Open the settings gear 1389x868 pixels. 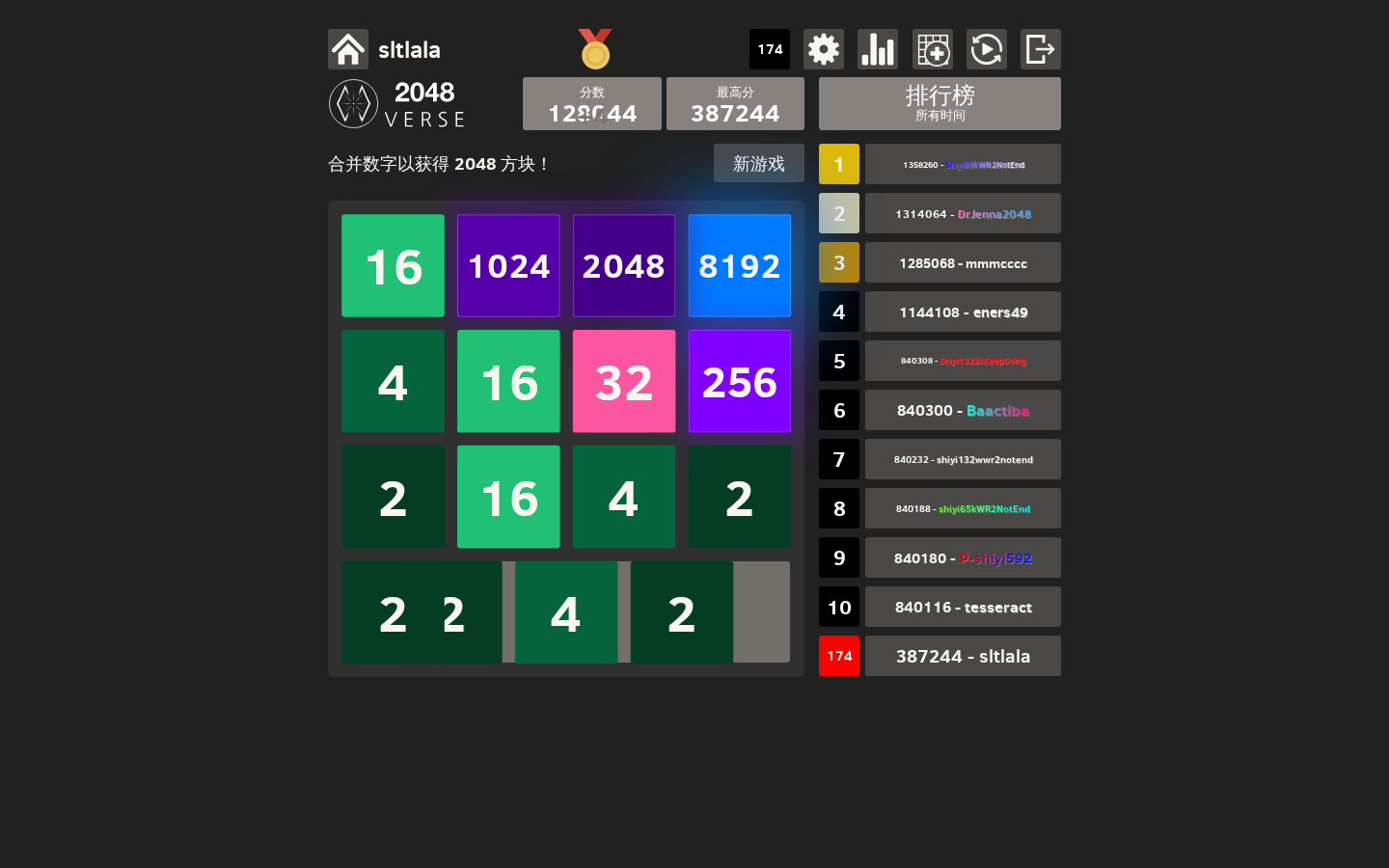[824, 49]
